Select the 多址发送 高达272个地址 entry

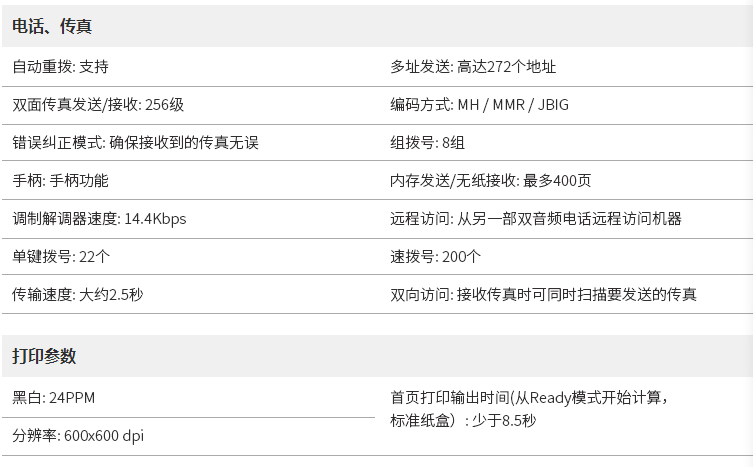point(473,67)
